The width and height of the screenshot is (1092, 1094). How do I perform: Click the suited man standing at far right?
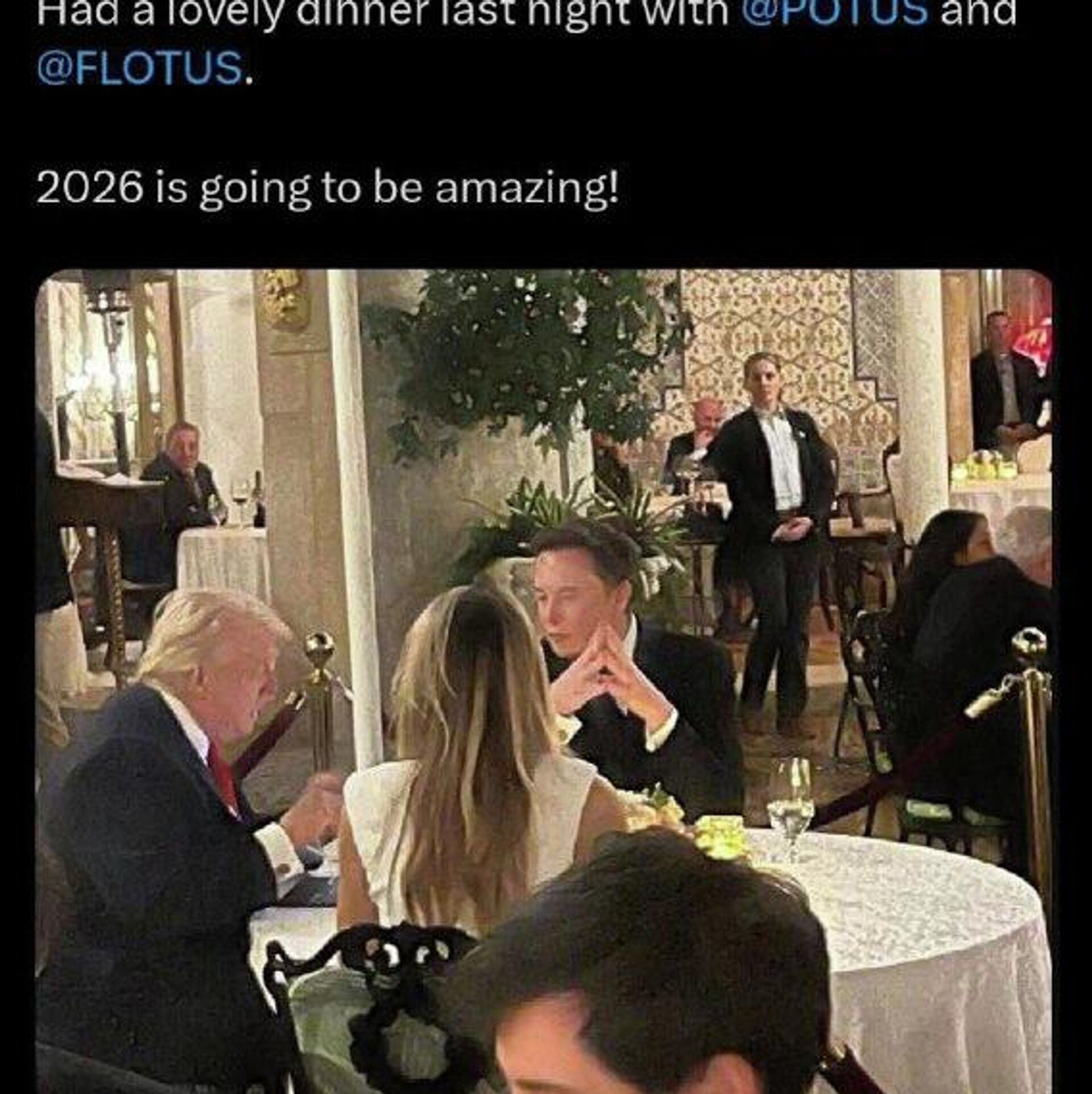[x=1004, y=387]
